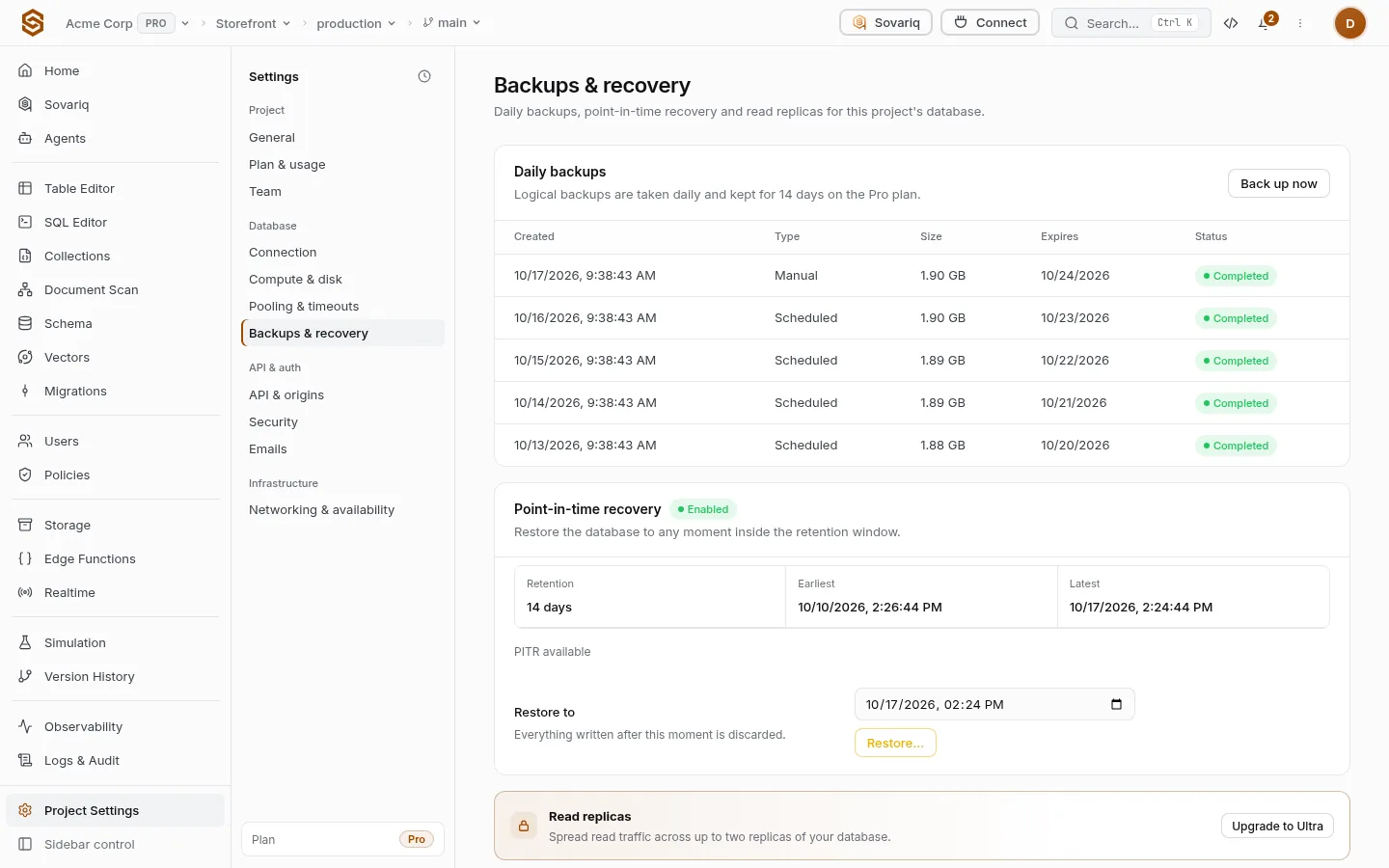The image size is (1389, 868).
Task: Click the Realtime broadcast icon
Action: click(x=25, y=592)
